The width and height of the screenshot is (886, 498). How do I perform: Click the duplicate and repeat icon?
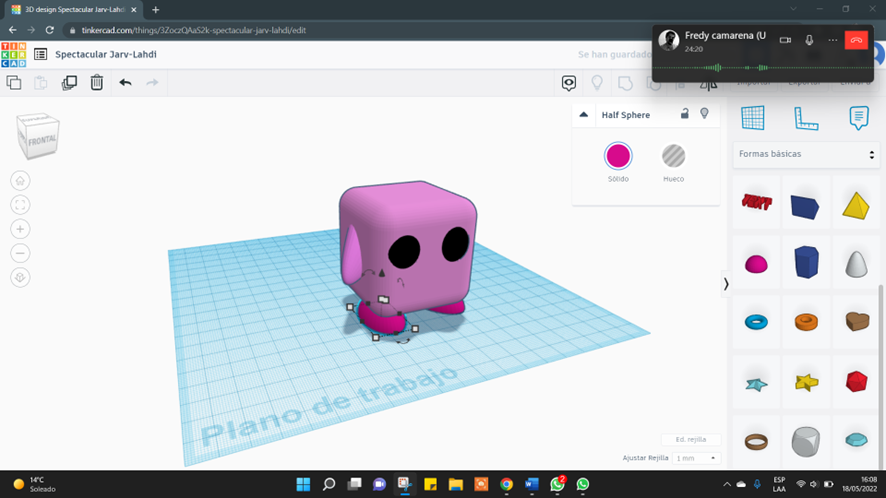pyautogui.click(x=69, y=83)
